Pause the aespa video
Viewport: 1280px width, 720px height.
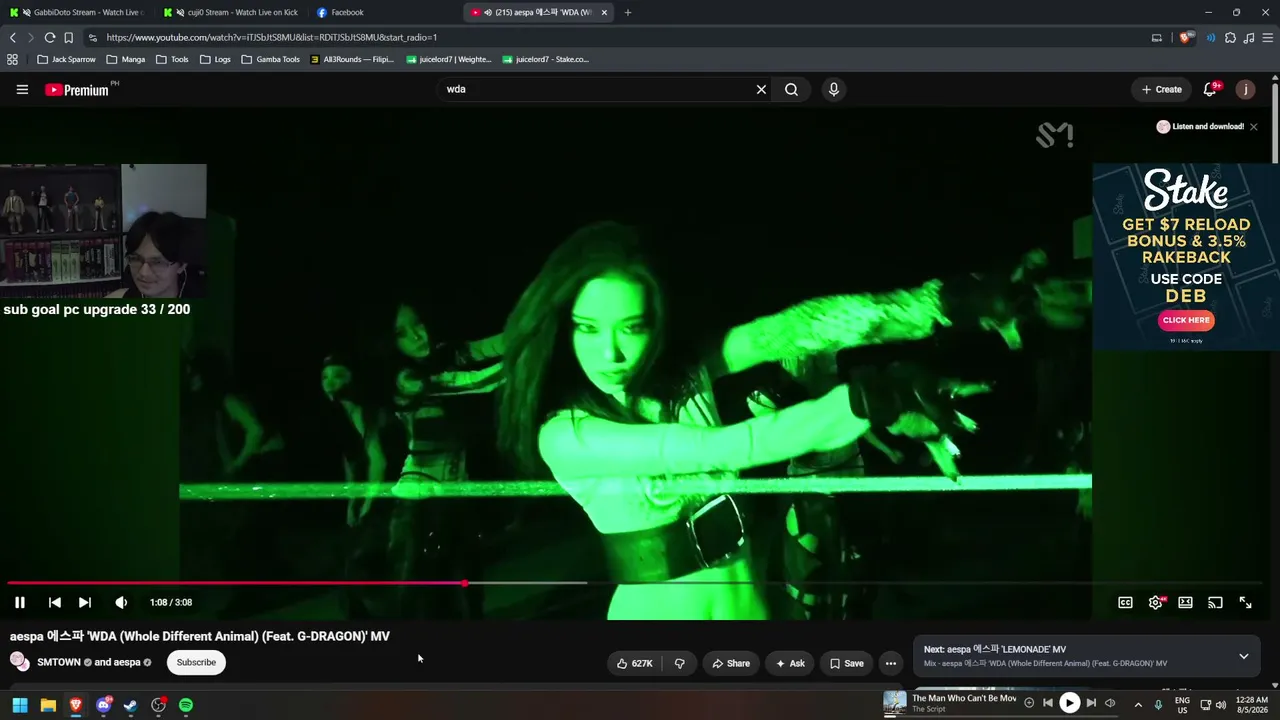coord(20,602)
